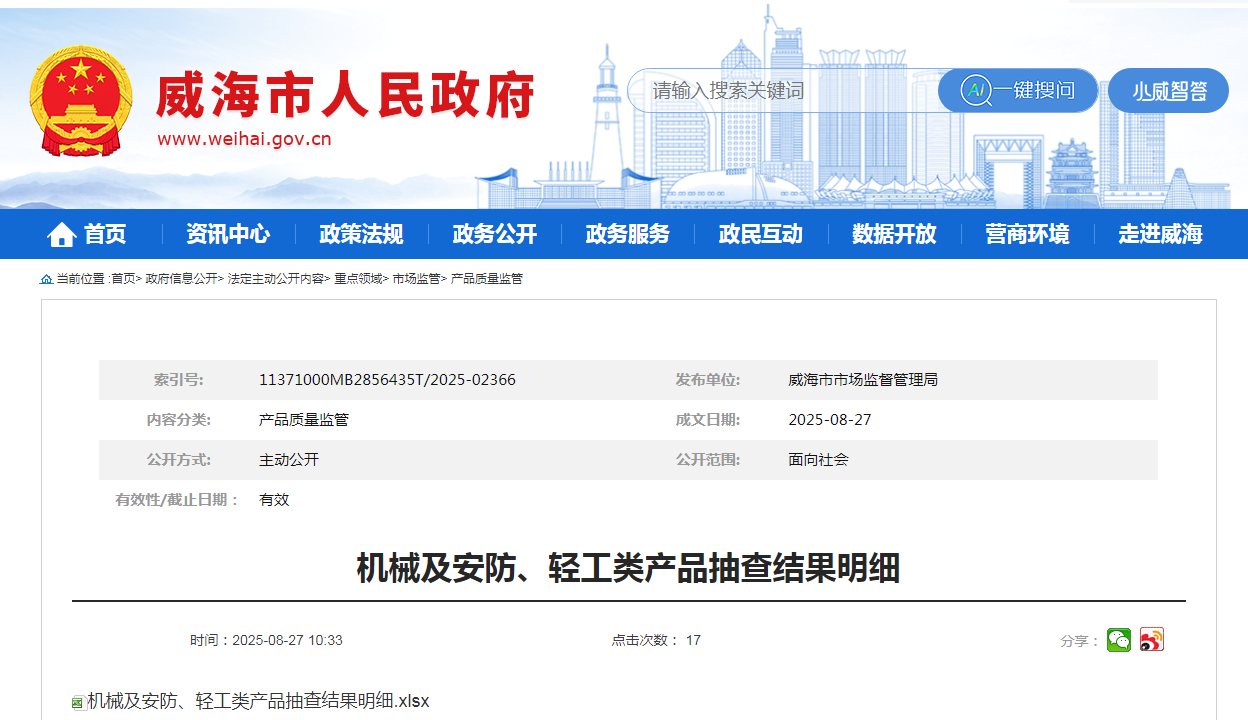This screenshot has width=1248, height=720.
Task: Click the 分享 label
Action: pos(1080,641)
